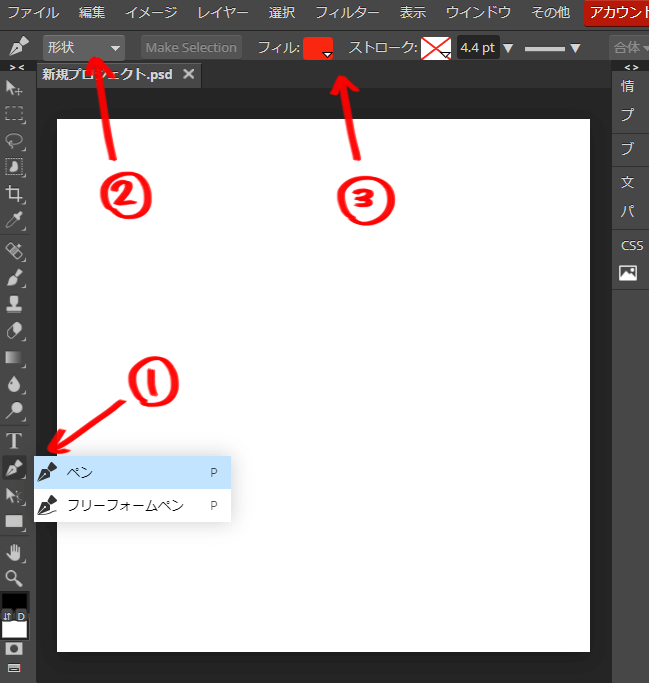Swap foreground and background colors
This screenshot has height=683, width=649.
(7, 616)
